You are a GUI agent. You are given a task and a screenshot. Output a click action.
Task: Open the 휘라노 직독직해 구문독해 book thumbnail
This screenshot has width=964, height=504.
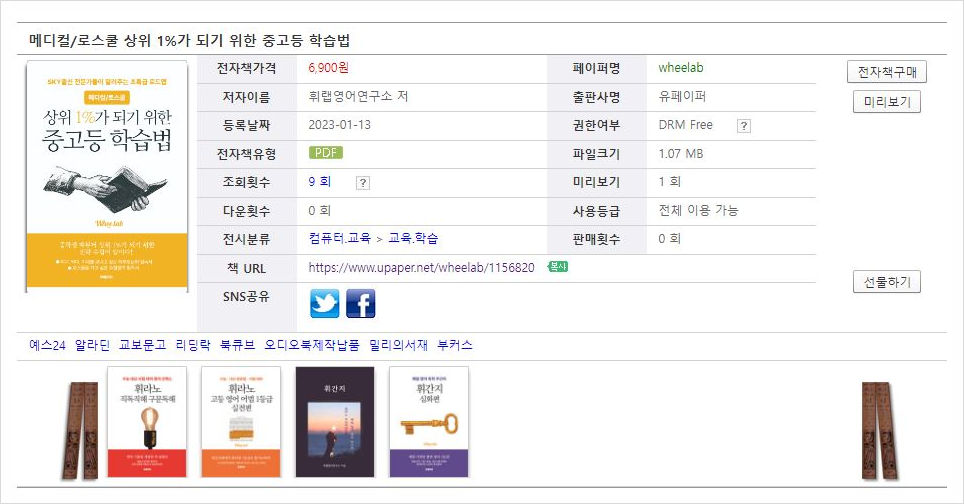(x=147, y=422)
